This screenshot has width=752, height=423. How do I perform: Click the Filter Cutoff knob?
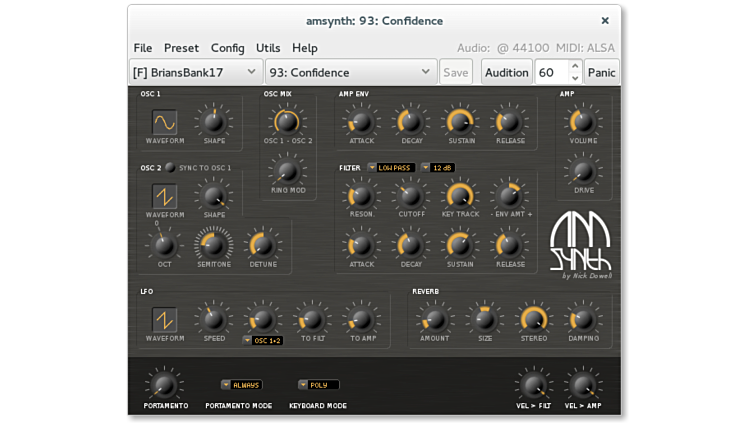411,196
